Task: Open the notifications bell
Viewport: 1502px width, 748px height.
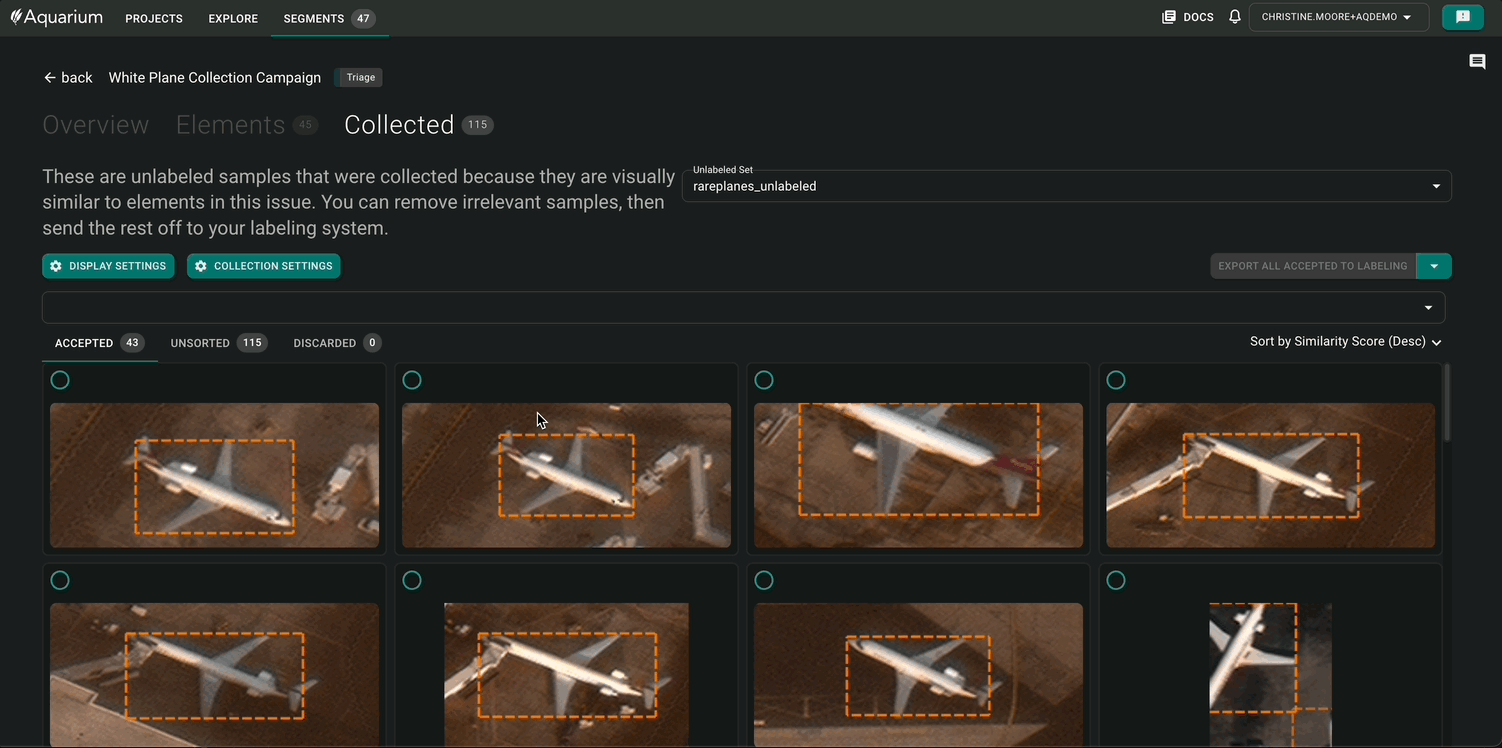Action: click(x=1235, y=17)
